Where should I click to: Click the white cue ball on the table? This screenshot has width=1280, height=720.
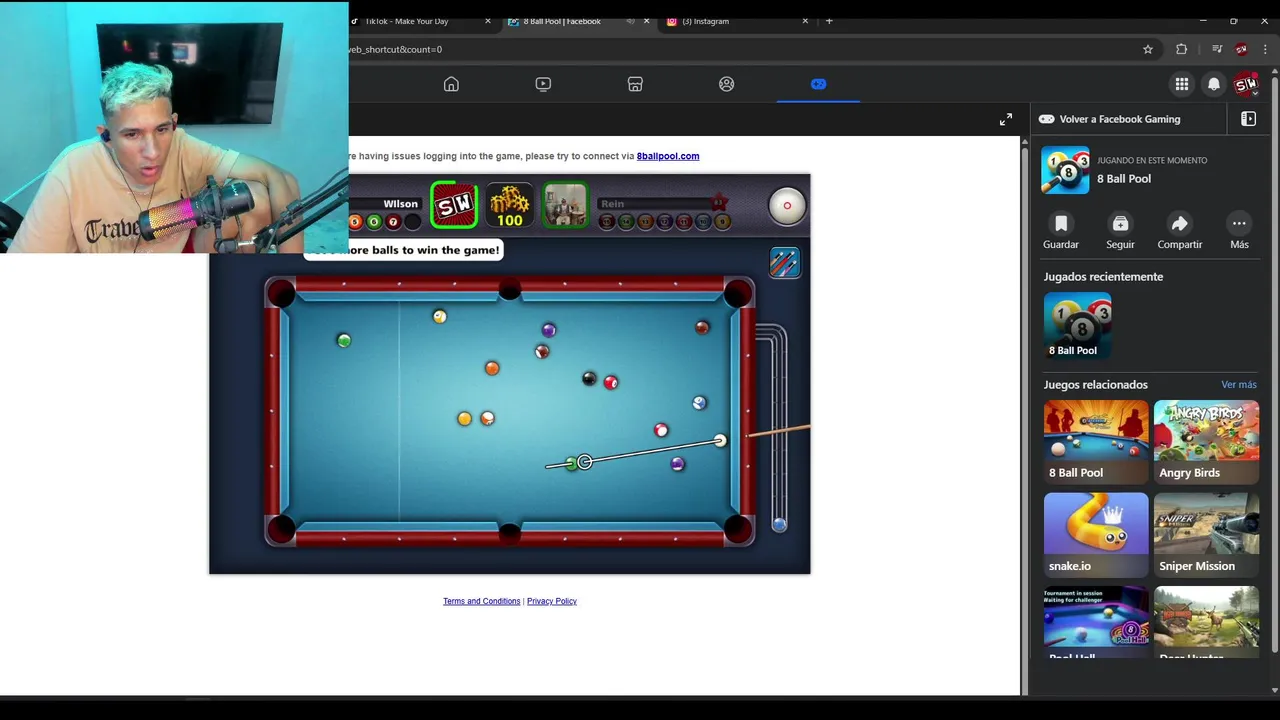[x=720, y=440]
